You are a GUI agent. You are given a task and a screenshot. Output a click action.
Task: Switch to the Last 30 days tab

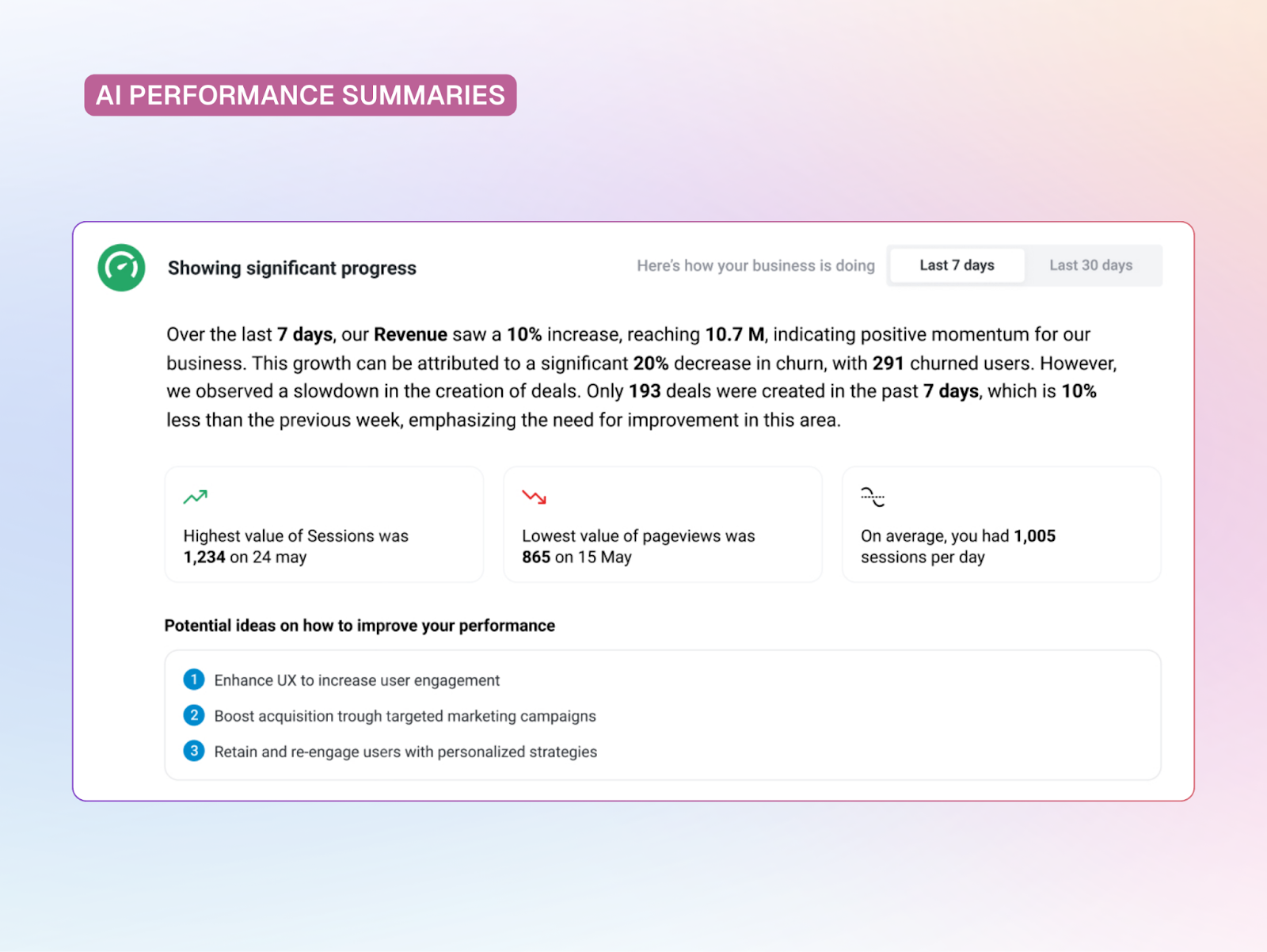1090,265
